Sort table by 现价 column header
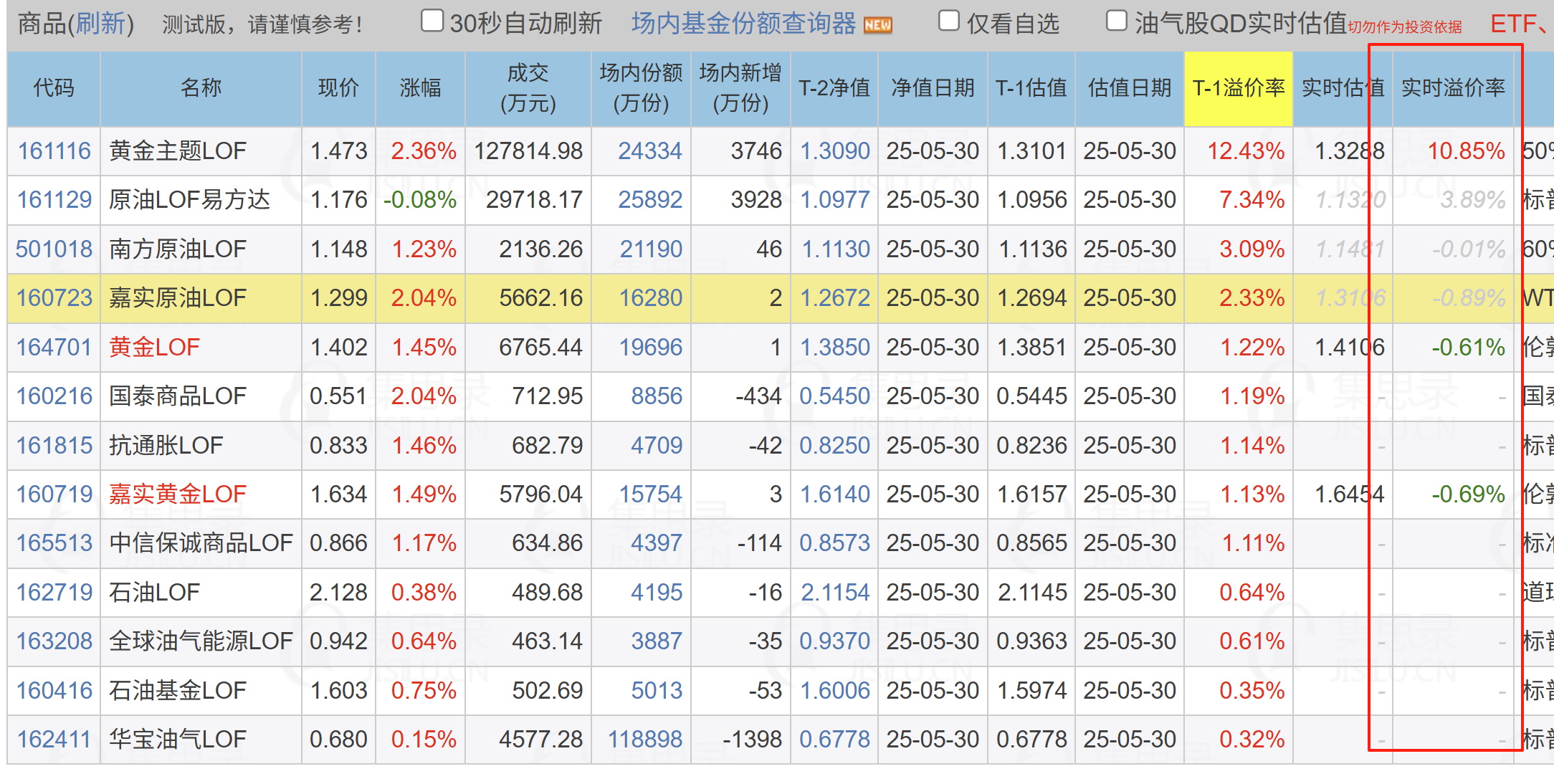Viewport: 1554px width, 784px height. tap(338, 87)
